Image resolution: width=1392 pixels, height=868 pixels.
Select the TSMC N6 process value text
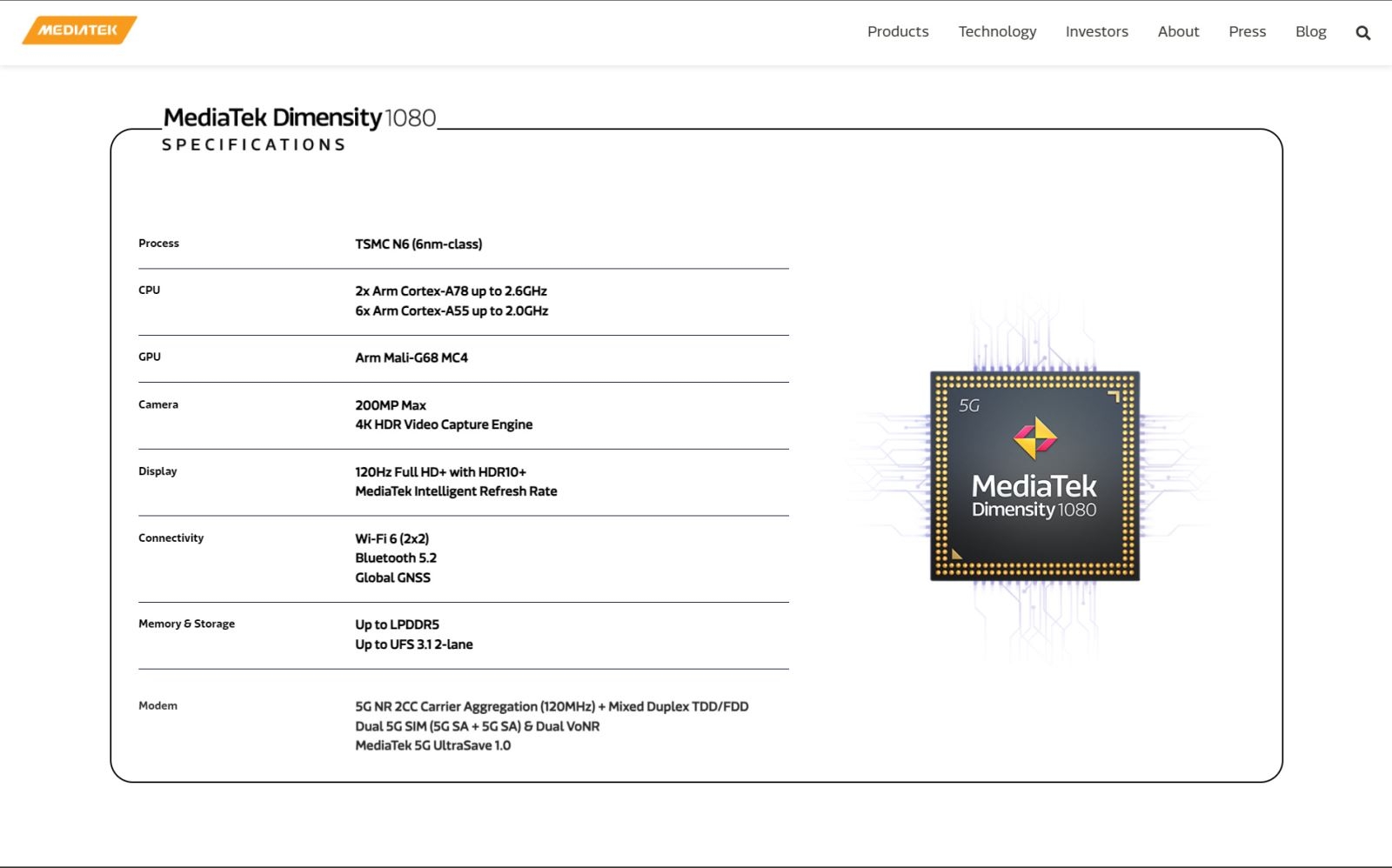click(418, 244)
